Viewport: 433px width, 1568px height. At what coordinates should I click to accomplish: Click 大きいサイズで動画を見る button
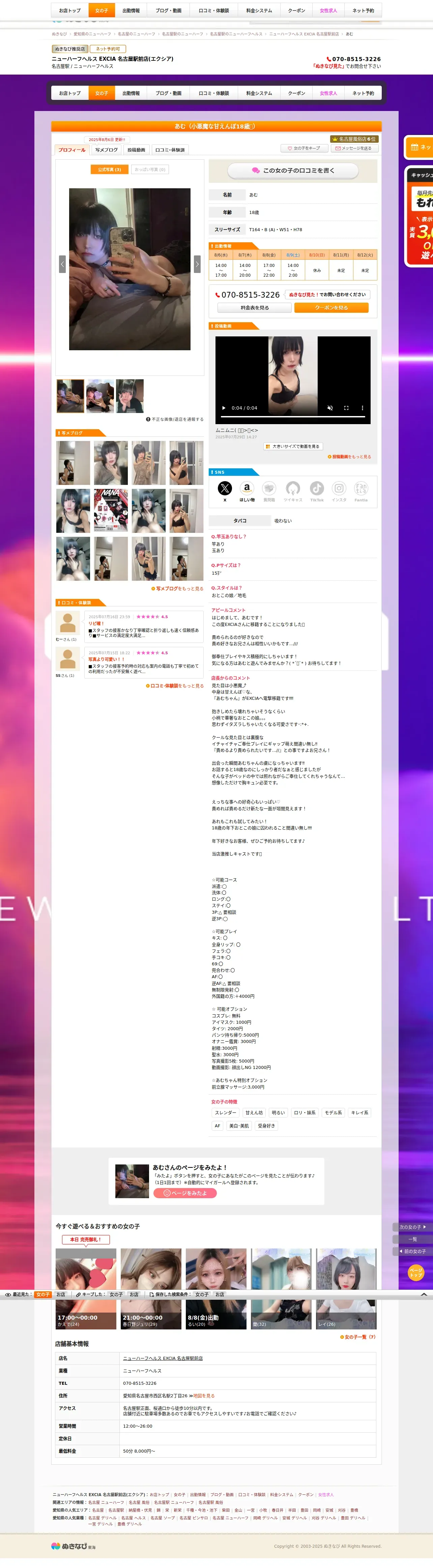[293, 446]
